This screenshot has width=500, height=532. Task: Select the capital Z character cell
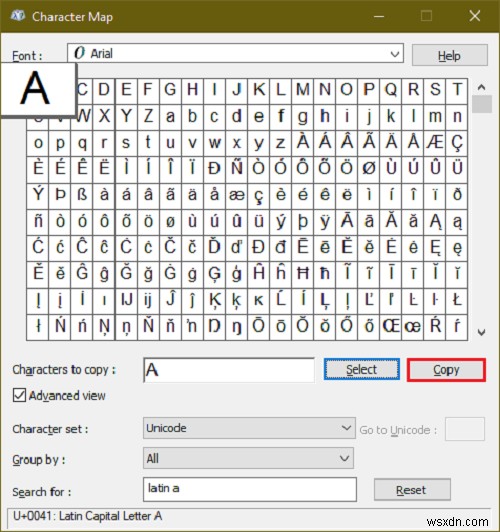(x=148, y=116)
